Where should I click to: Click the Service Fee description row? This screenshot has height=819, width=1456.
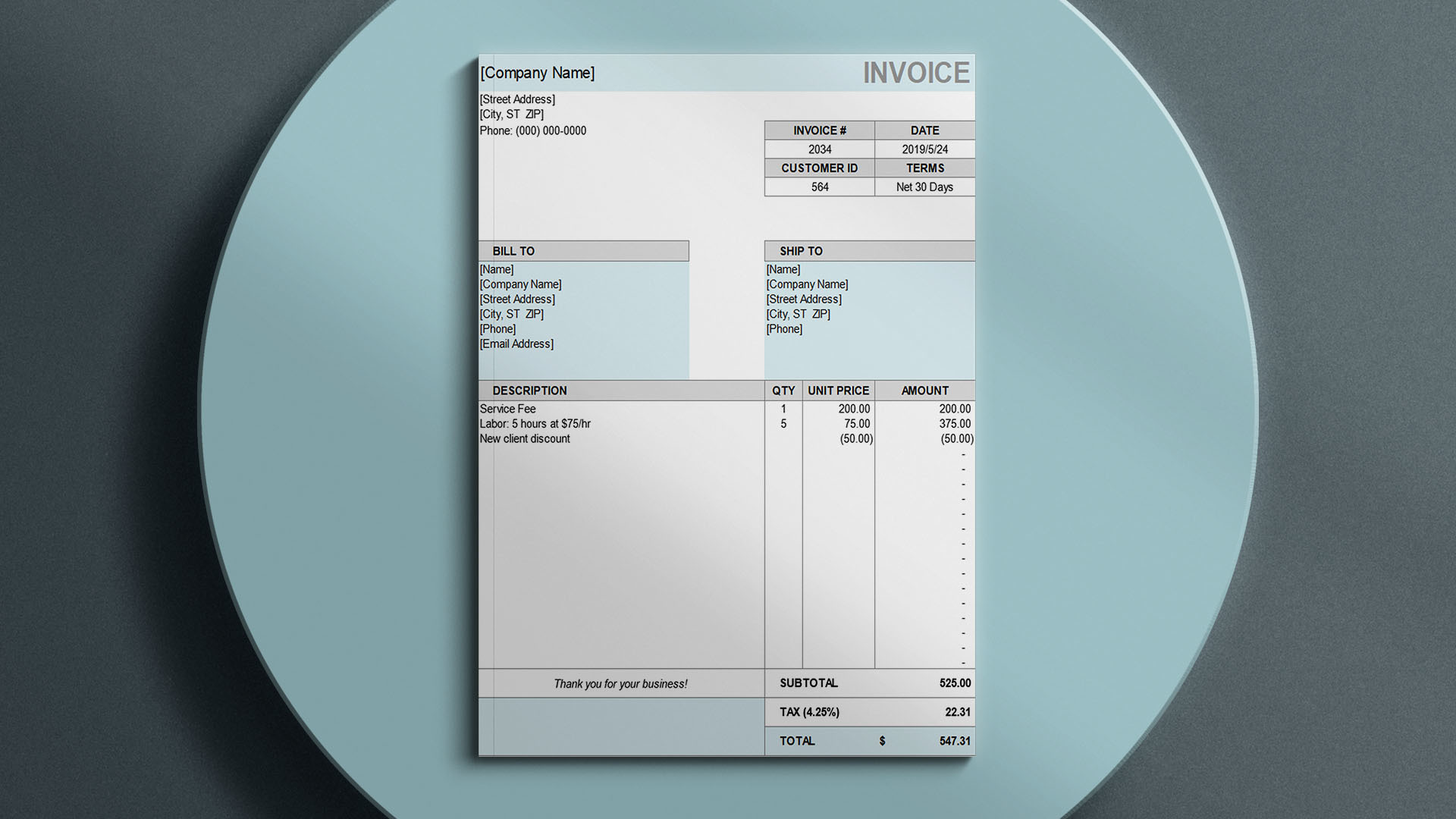pos(507,409)
